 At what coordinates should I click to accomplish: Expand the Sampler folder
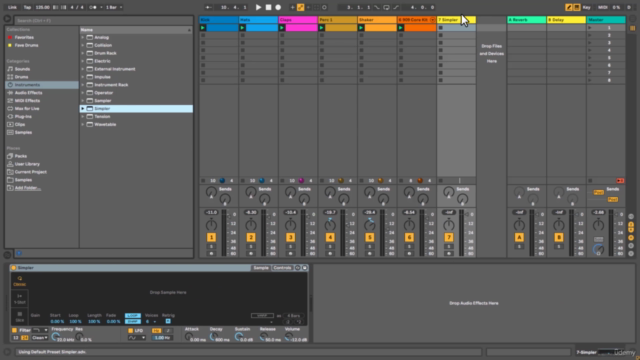point(83,100)
